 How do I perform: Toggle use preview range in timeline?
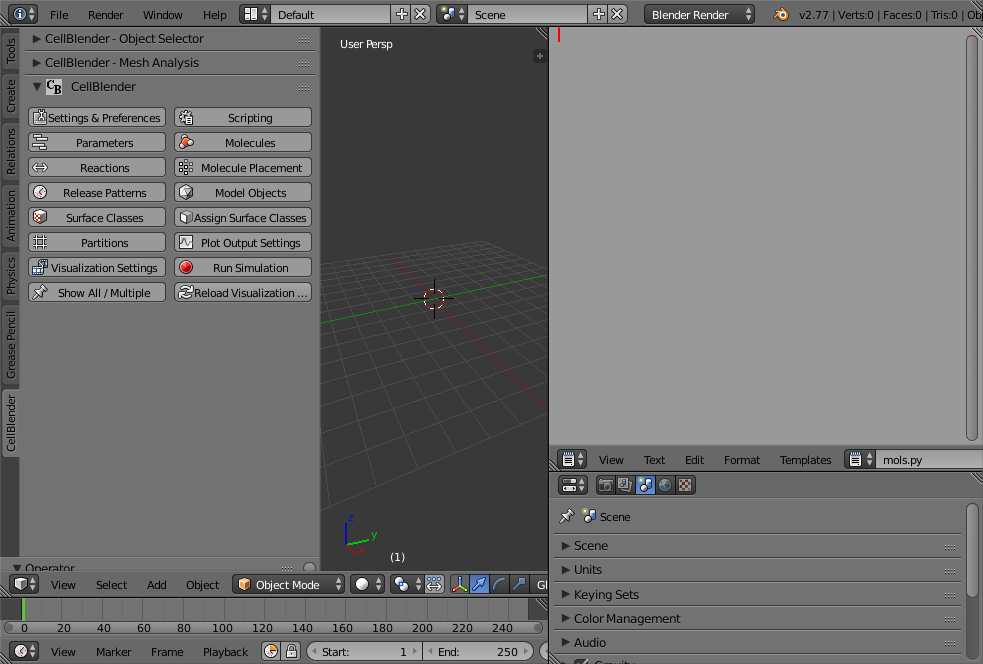(271, 651)
